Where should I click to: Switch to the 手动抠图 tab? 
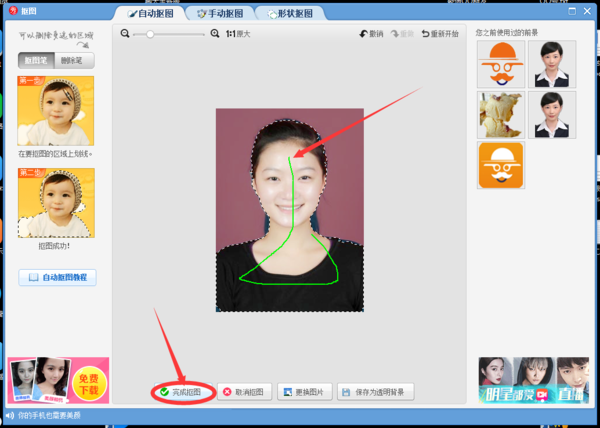click(221, 14)
